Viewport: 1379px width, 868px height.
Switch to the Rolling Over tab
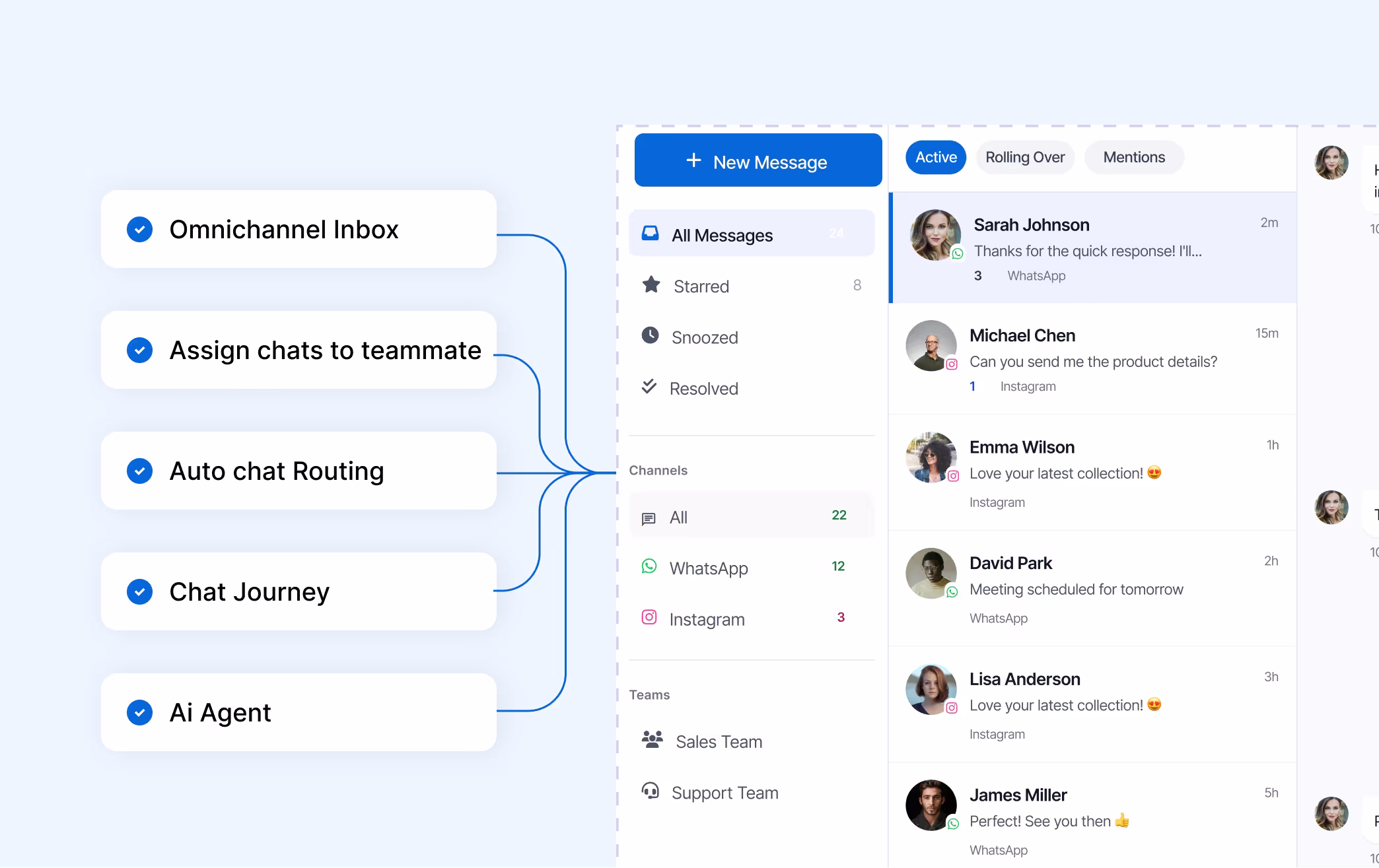click(x=1025, y=158)
